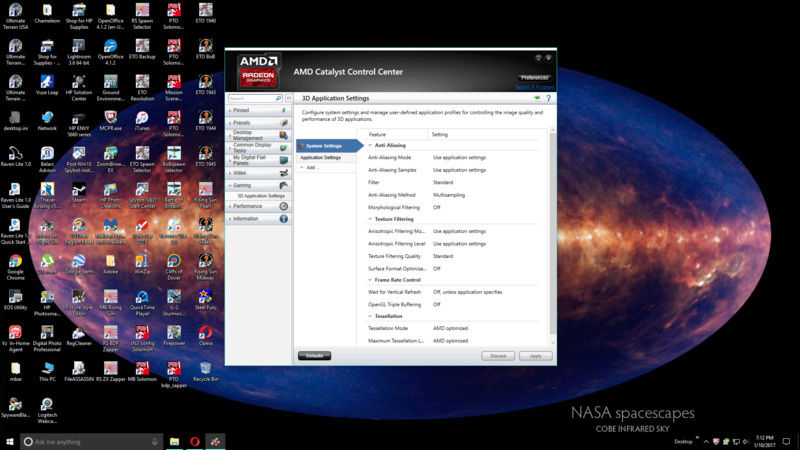This screenshot has width=800, height=450.
Task: Open the Preferences menu button
Action: coord(535,78)
